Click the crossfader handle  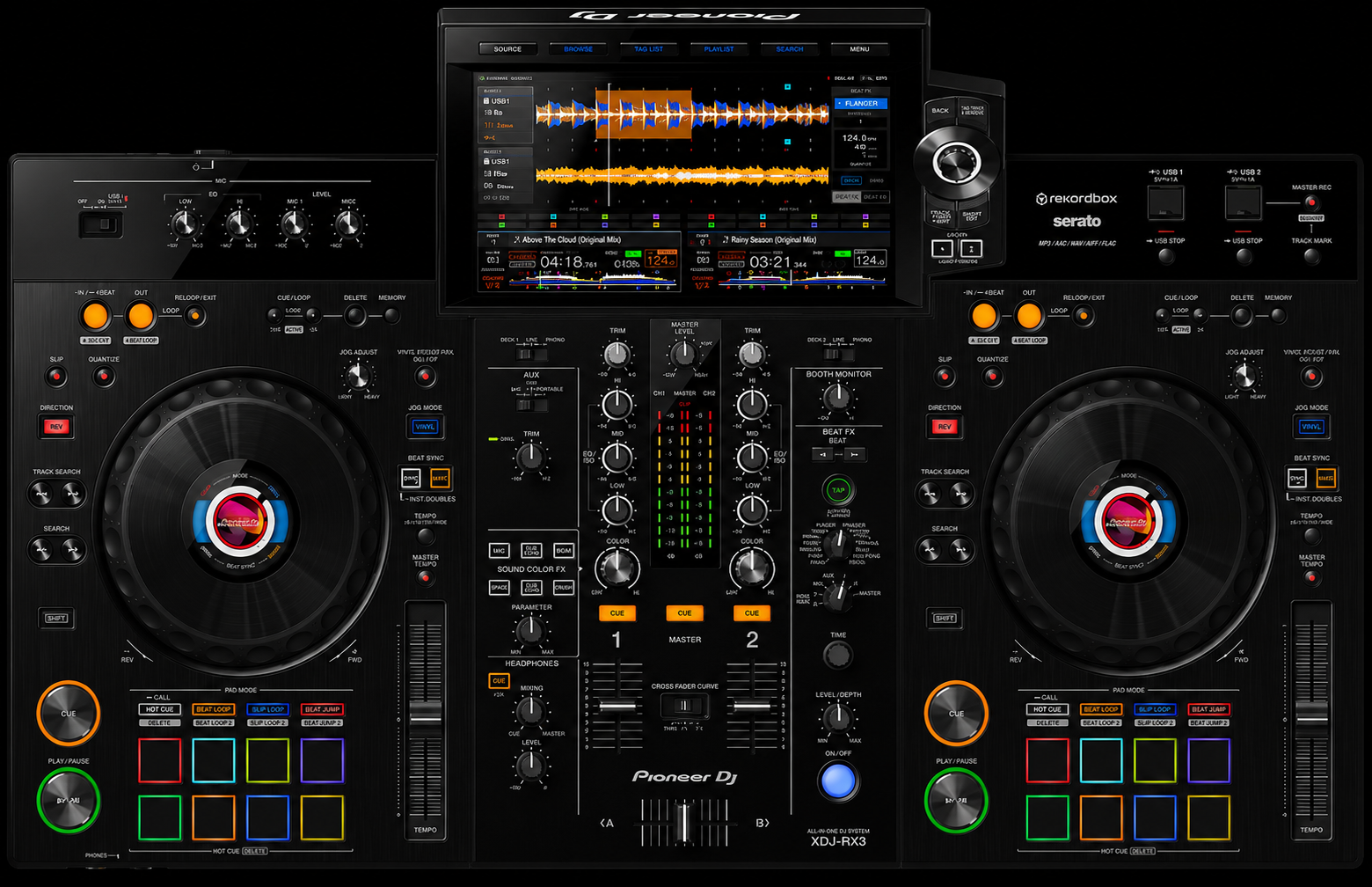pyautogui.click(x=683, y=821)
